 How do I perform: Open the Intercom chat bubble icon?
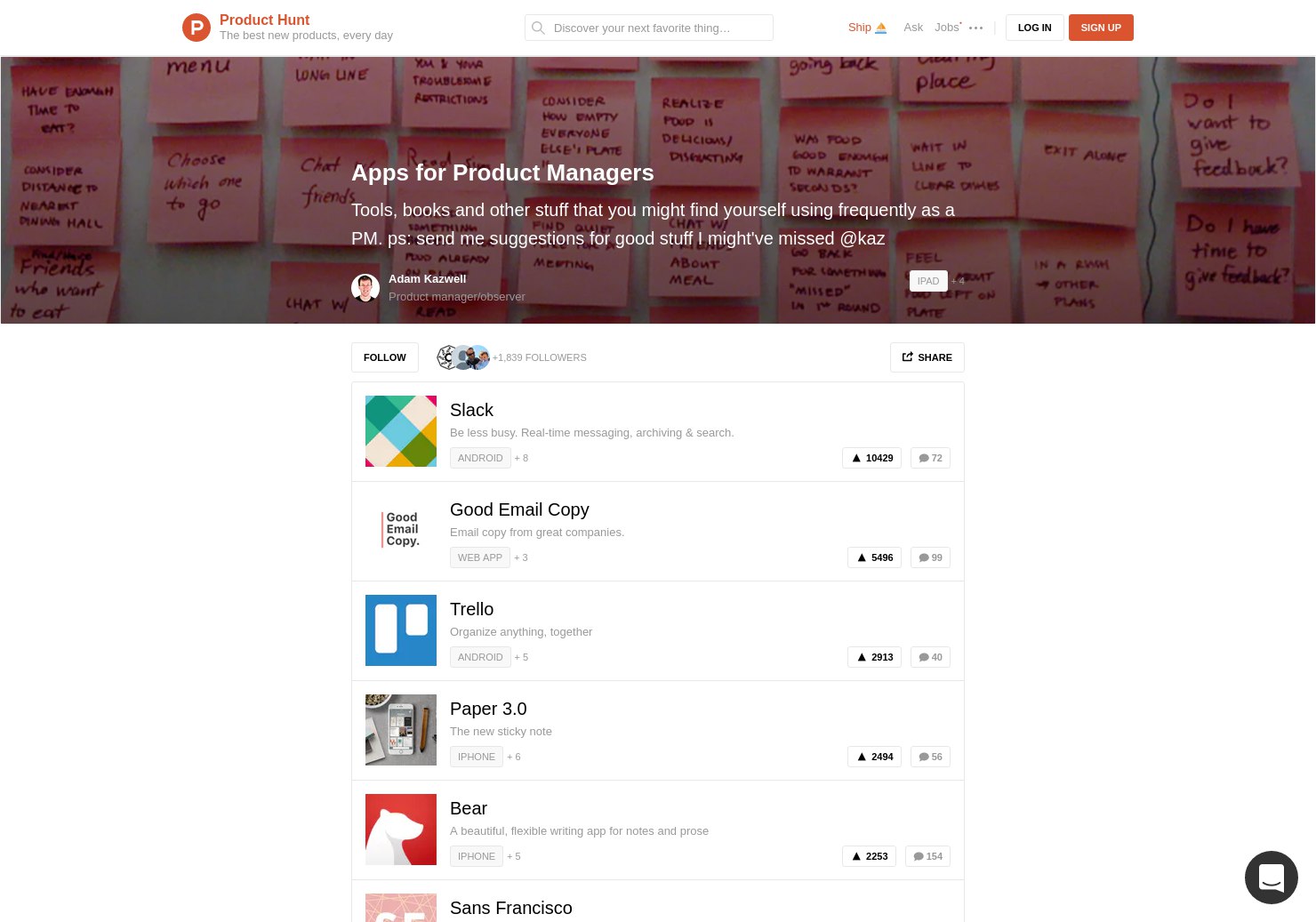1271,878
